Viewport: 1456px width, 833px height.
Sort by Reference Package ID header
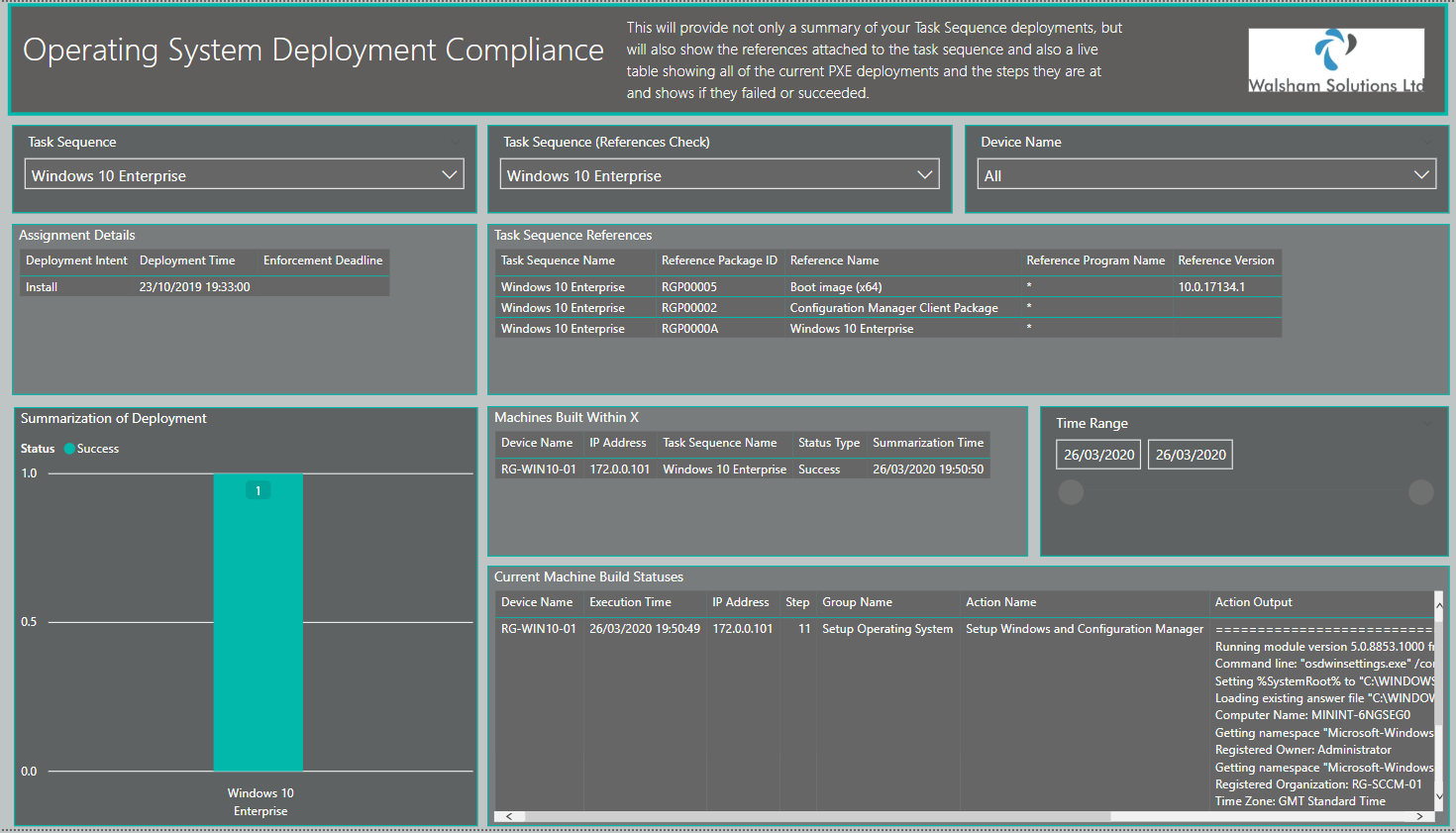(719, 260)
